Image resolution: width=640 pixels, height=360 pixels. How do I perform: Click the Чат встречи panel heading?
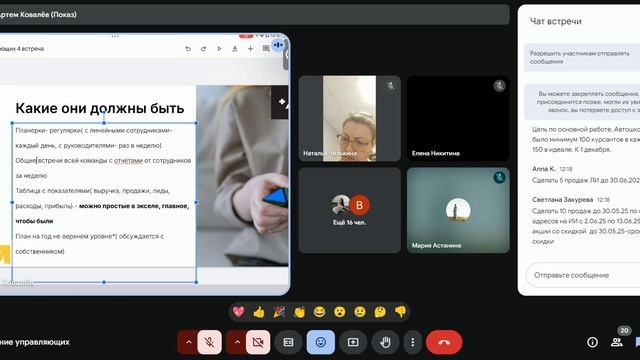pos(556,21)
